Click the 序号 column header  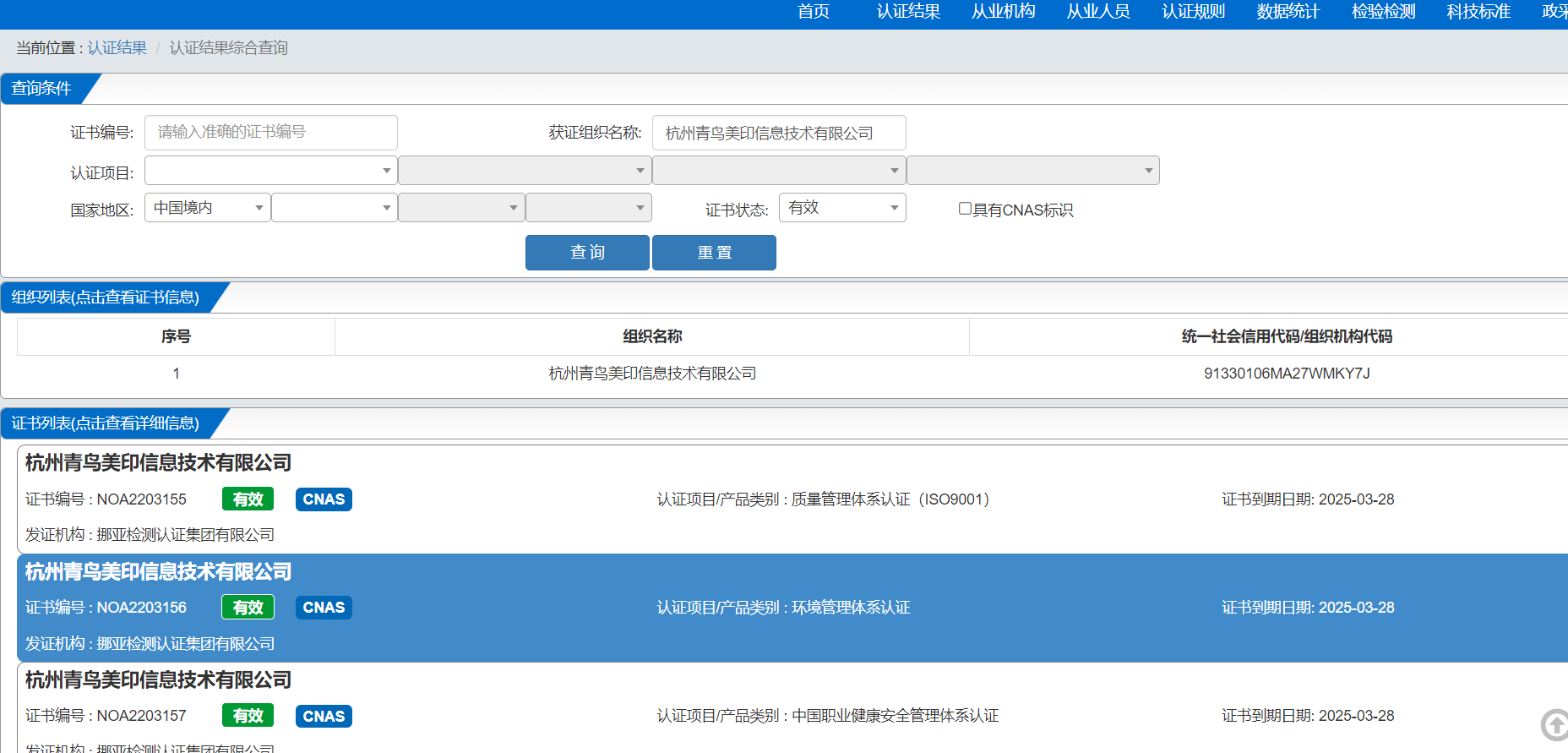pyautogui.click(x=176, y=336)
